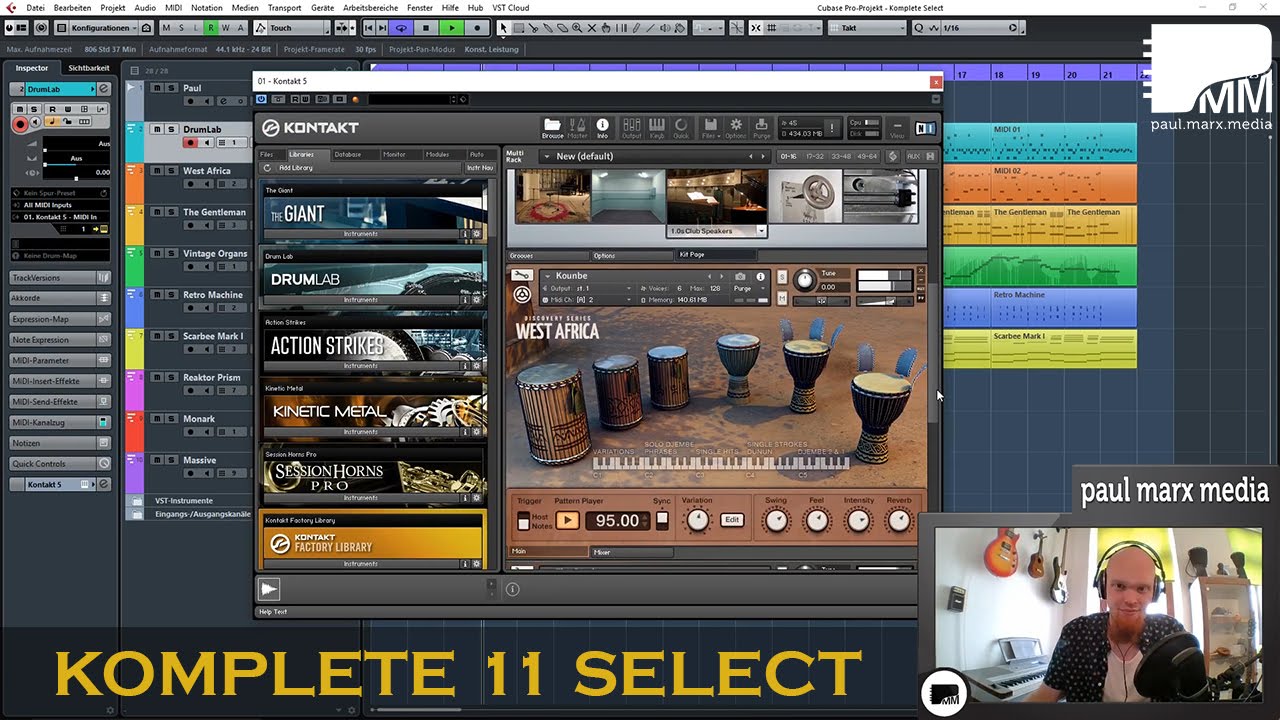1280x720 pixels.
Task: Open the Transport menu
Action: point(284,7)
